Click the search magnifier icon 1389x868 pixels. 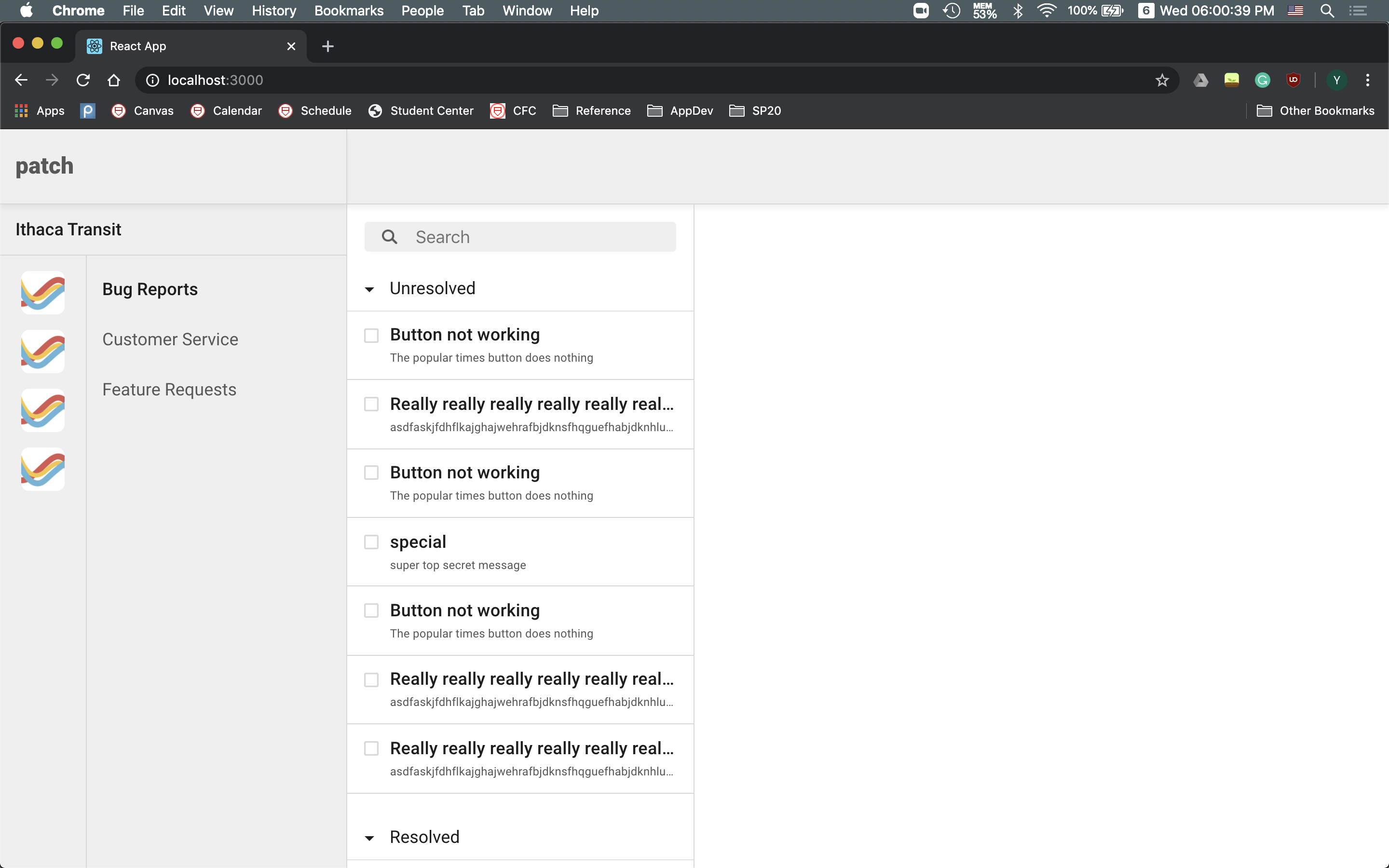point(389,237)
